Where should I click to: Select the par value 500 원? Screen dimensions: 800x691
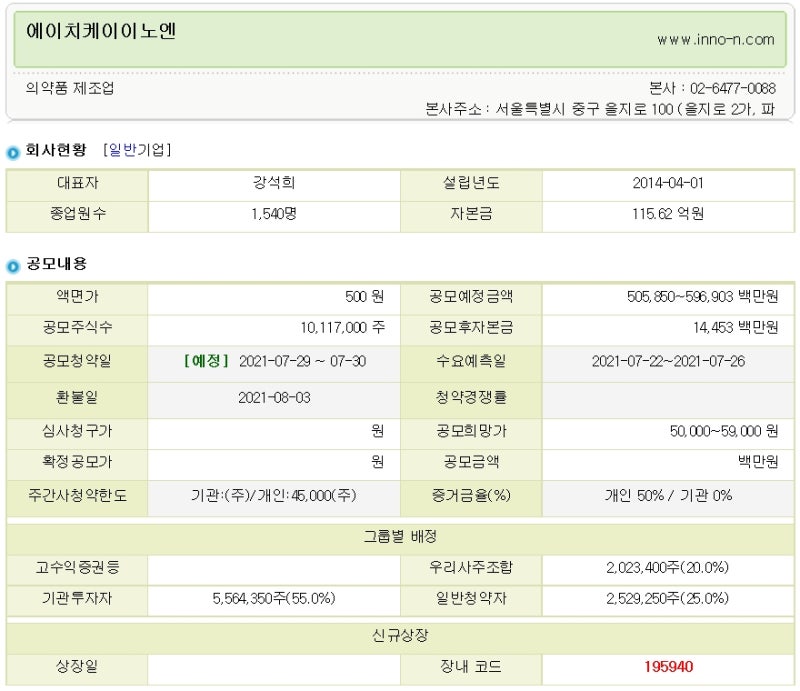click(364, 297)
